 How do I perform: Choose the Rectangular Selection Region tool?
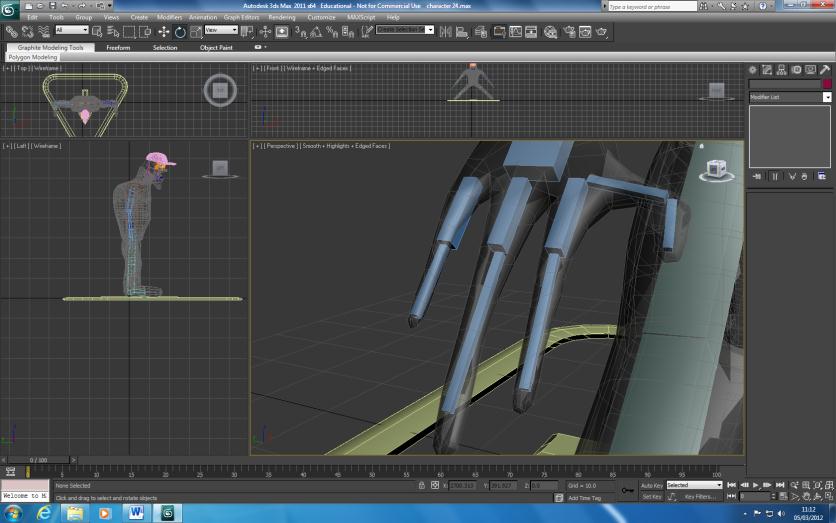pos(129,32)
